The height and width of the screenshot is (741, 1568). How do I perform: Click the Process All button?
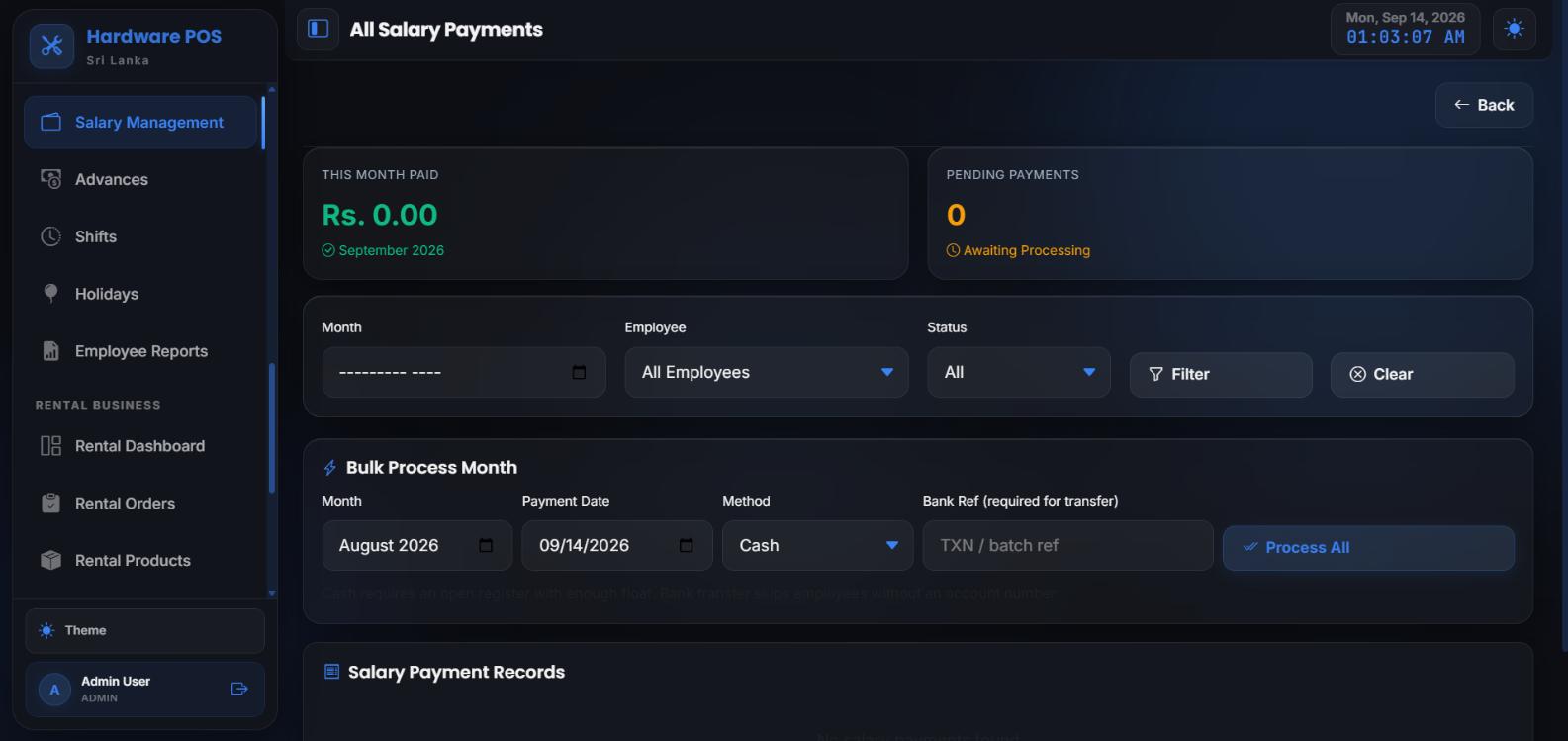(x=1368, y=548)
